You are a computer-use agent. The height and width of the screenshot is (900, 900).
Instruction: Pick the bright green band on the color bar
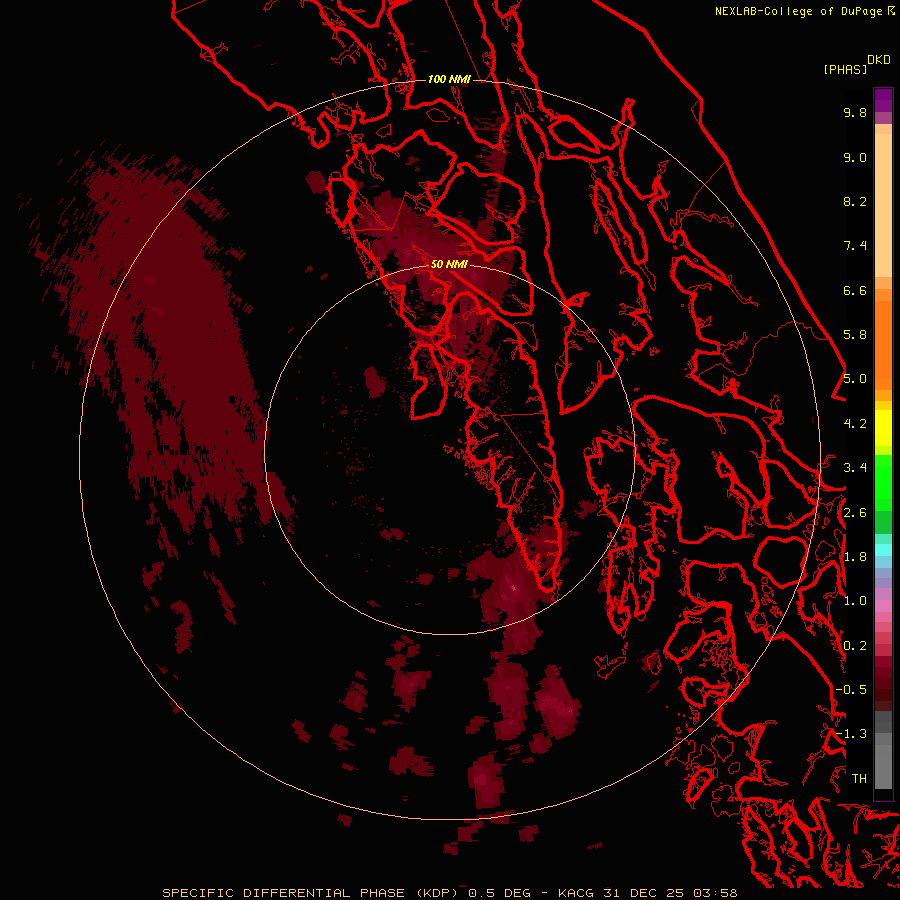point(883,483)
